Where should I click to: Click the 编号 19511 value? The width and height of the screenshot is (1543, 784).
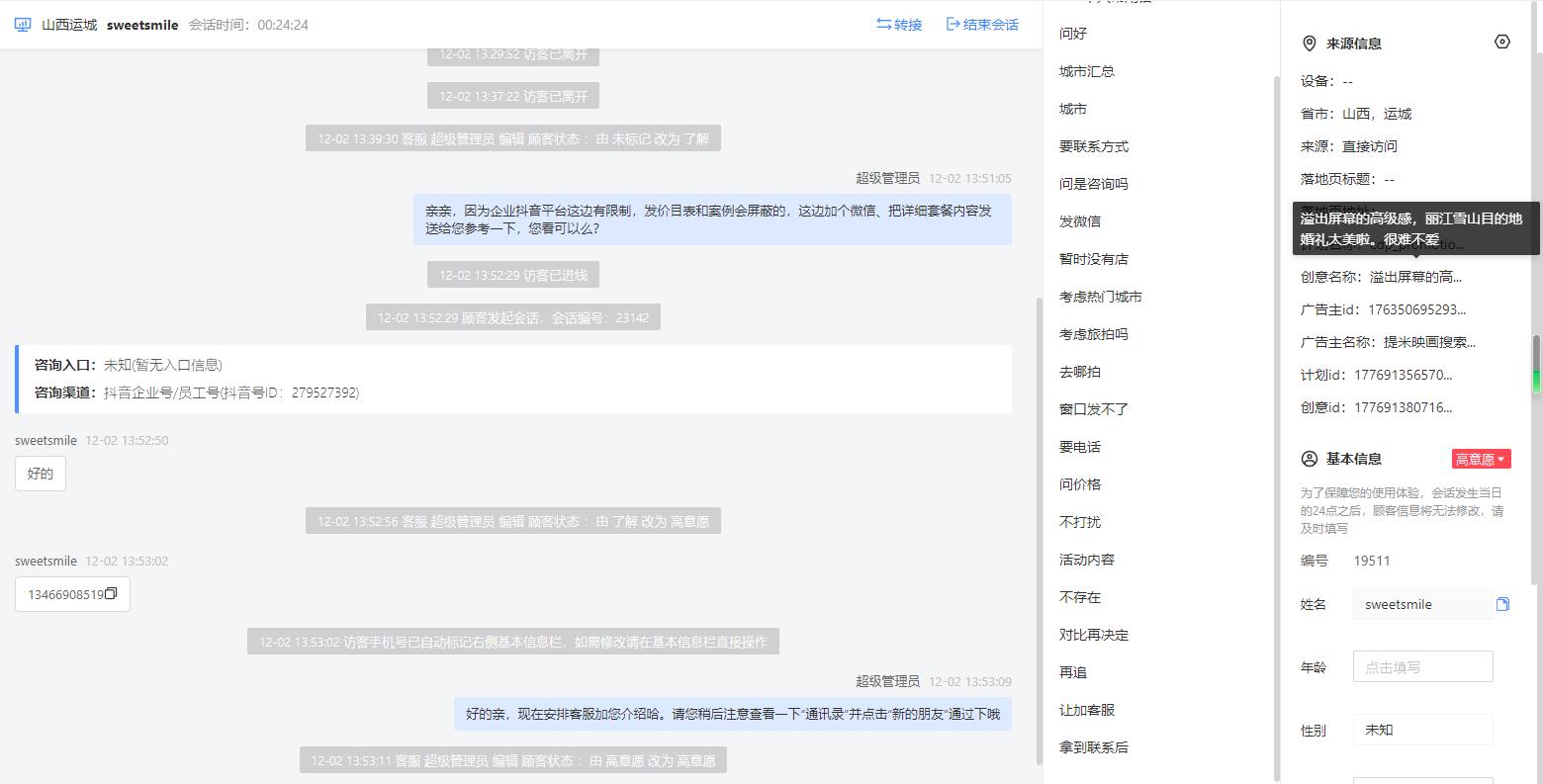pos(1372,561)
